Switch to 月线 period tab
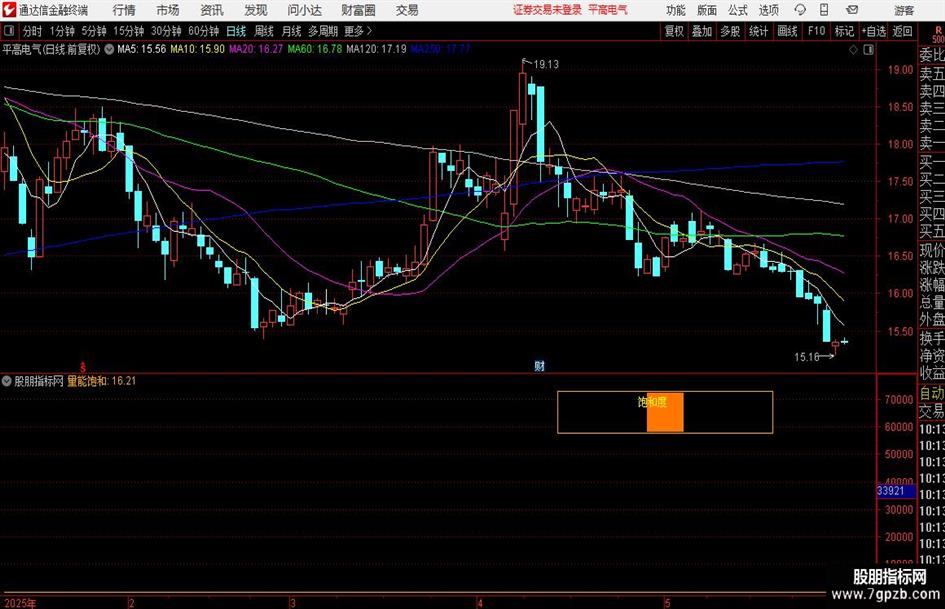 point(292,31)
